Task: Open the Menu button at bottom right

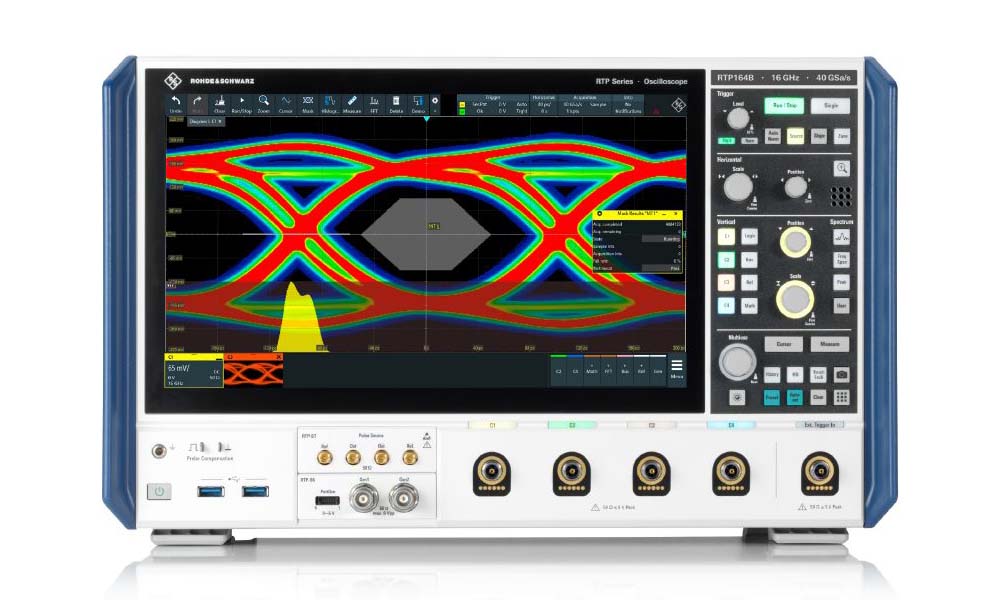Action: coord(677,367)
